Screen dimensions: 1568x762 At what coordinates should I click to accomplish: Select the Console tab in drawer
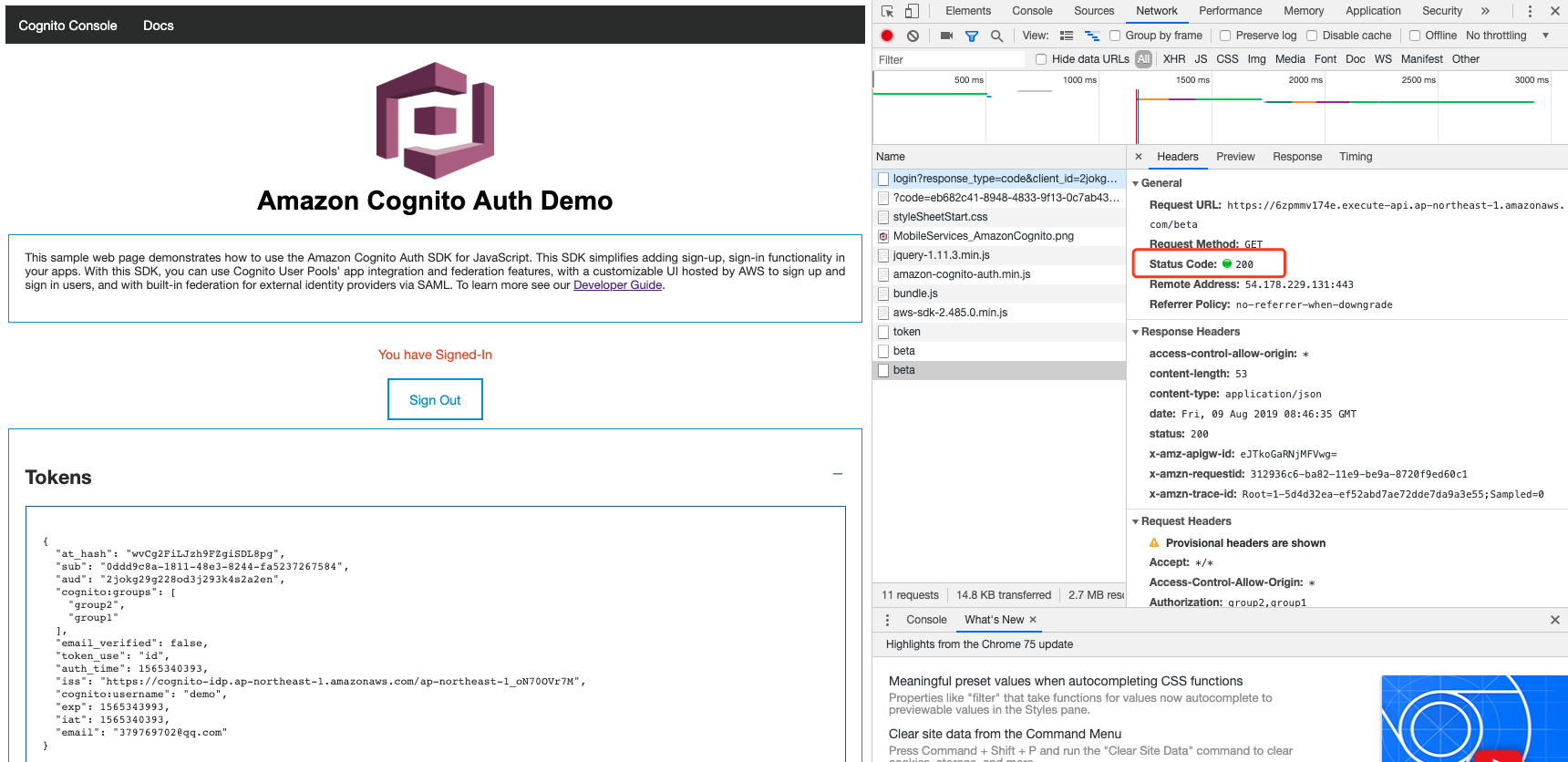point(926,620)
